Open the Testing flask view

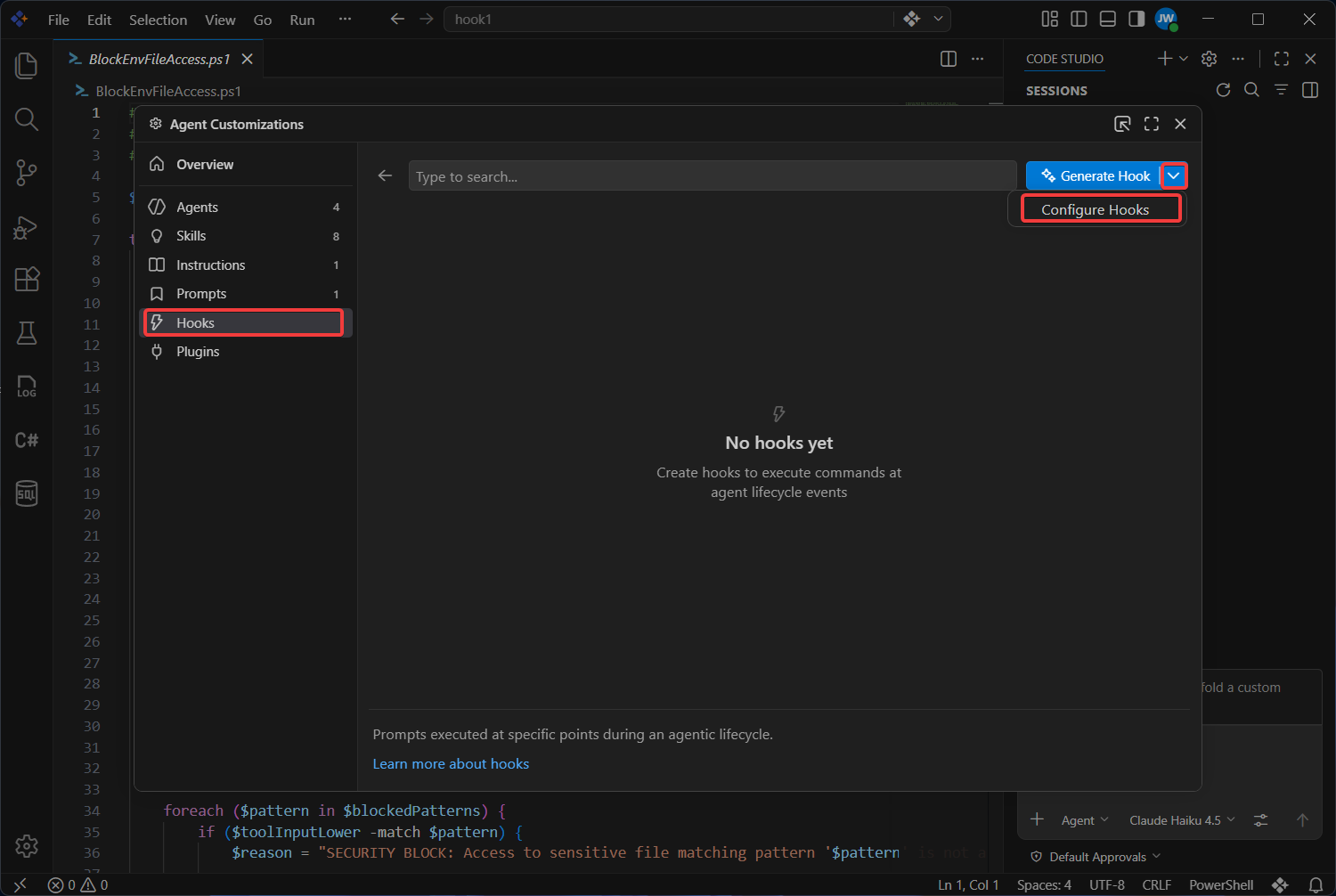click(27, 333)
